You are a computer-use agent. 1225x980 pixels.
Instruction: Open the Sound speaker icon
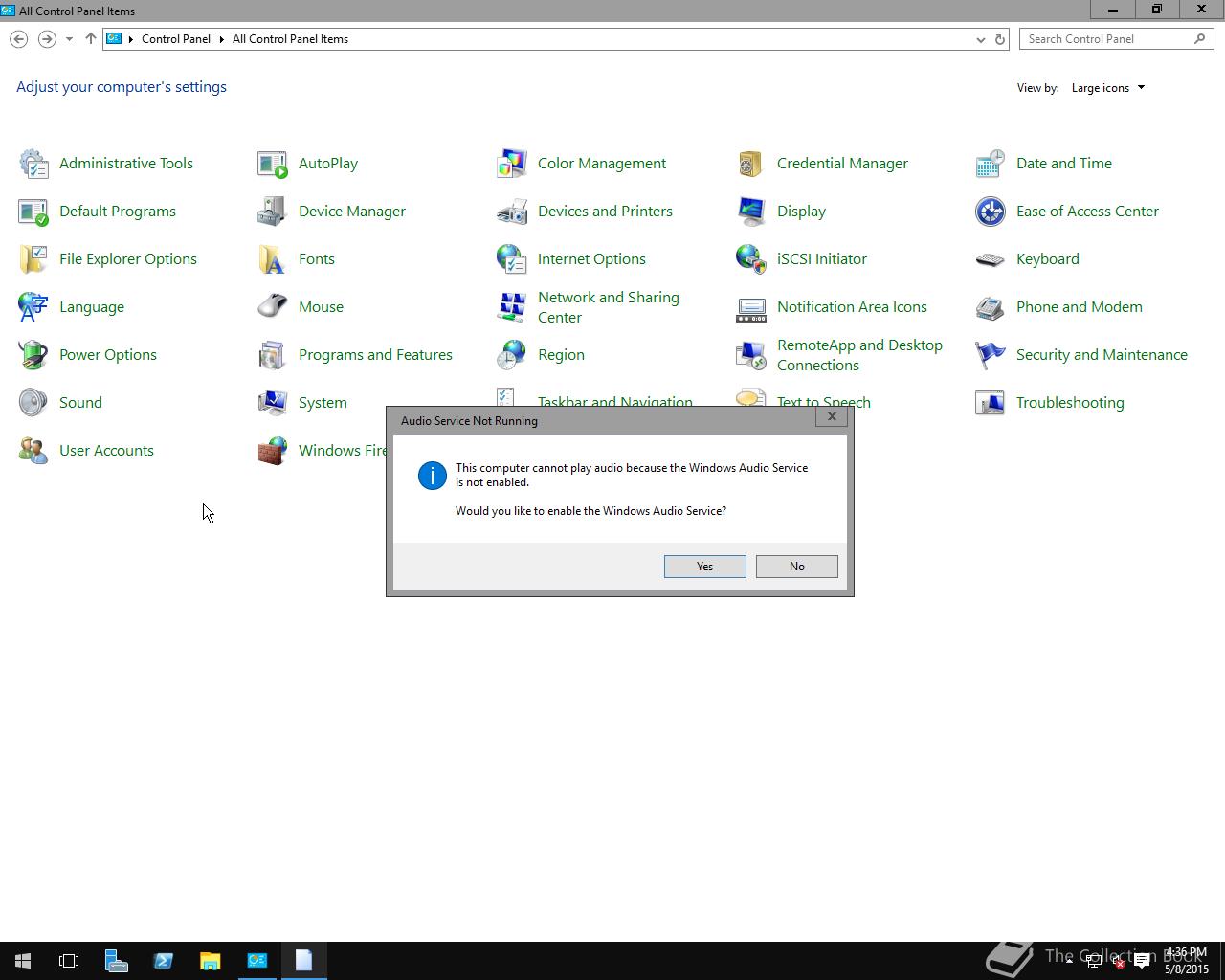(33, 403)
